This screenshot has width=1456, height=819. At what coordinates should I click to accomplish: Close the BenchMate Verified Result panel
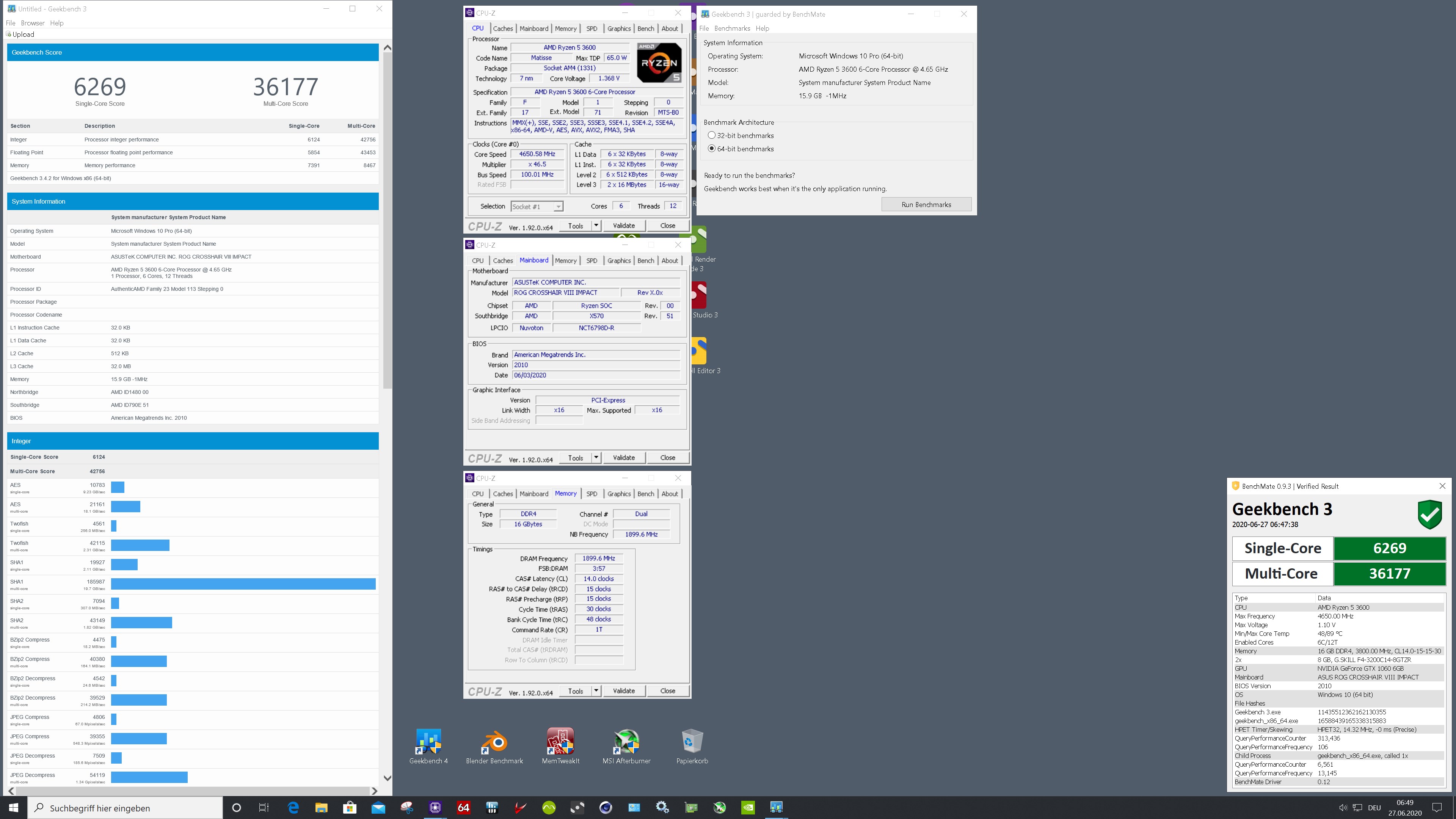tap(1442, 486)
